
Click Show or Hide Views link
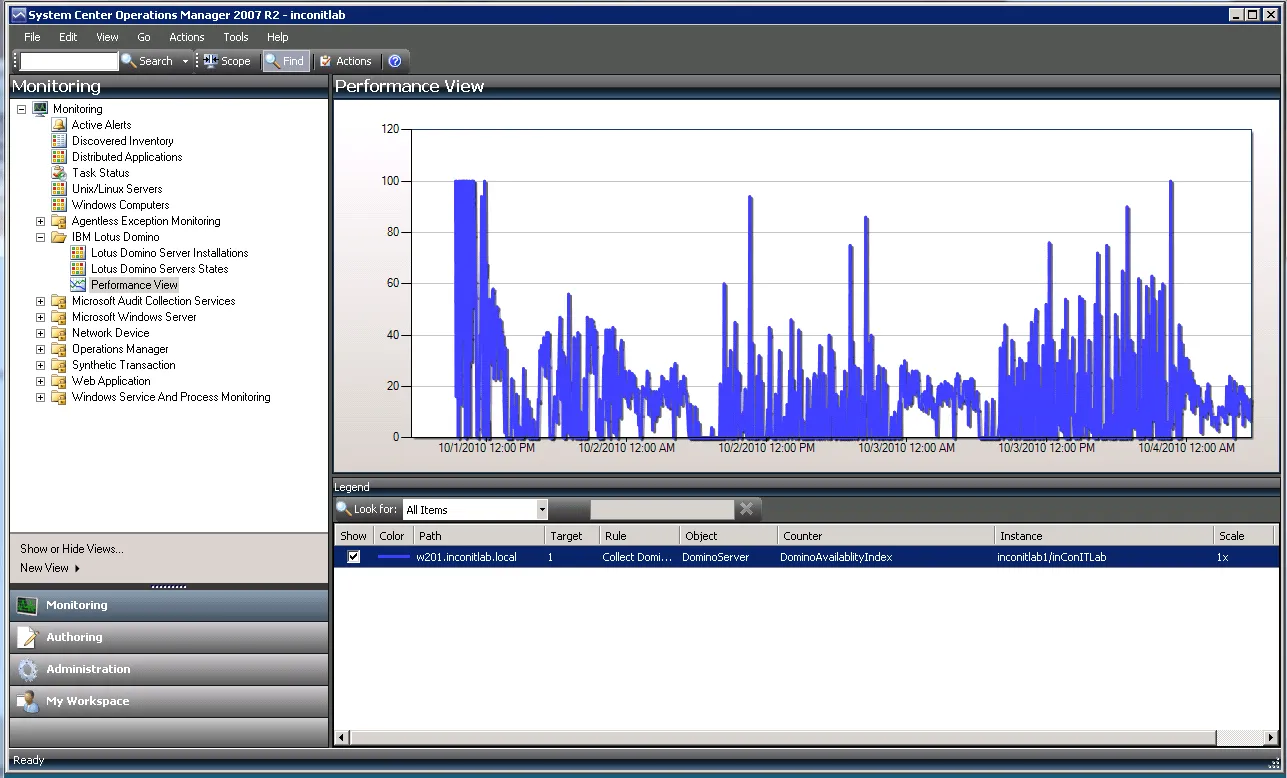click(72, 549)
